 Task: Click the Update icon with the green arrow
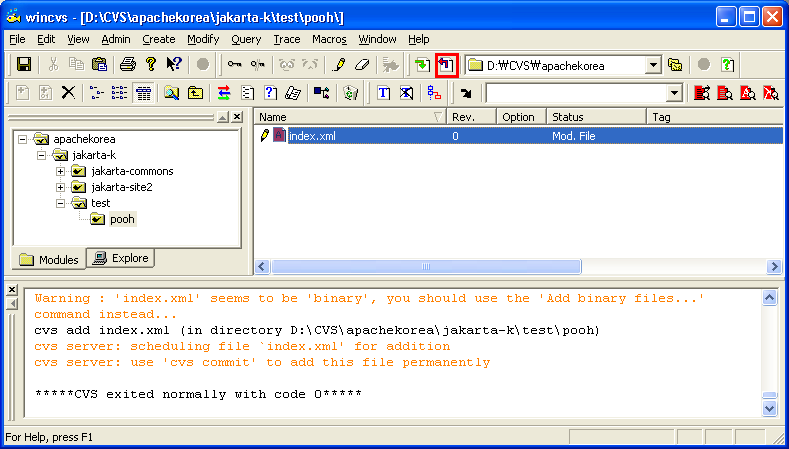423,65
